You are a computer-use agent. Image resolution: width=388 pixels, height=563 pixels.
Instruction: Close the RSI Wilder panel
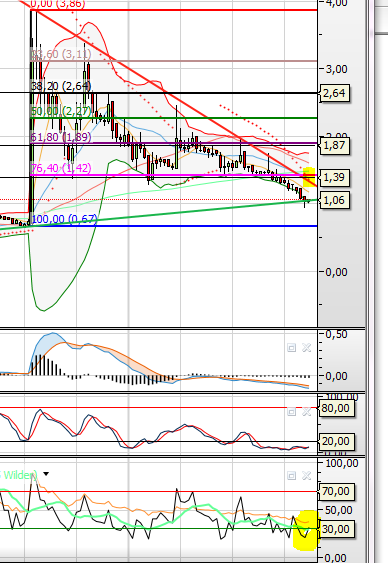click(306, 476)
